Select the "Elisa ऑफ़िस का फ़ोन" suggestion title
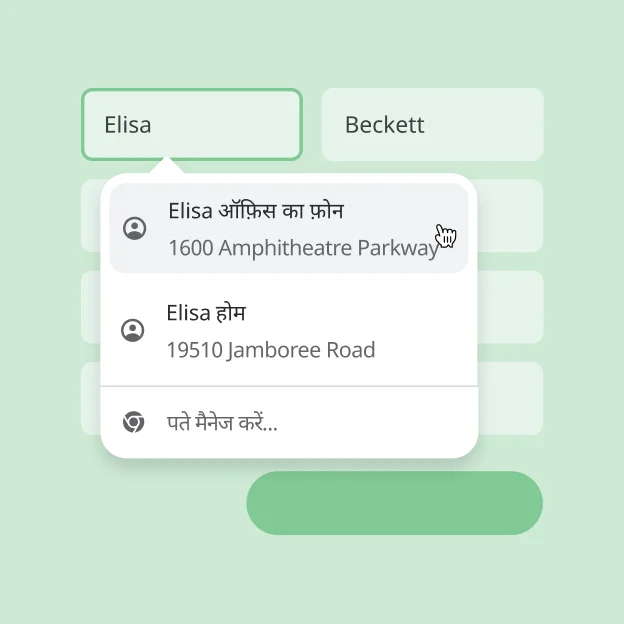 pyautogui.click(x=256, y=211)
